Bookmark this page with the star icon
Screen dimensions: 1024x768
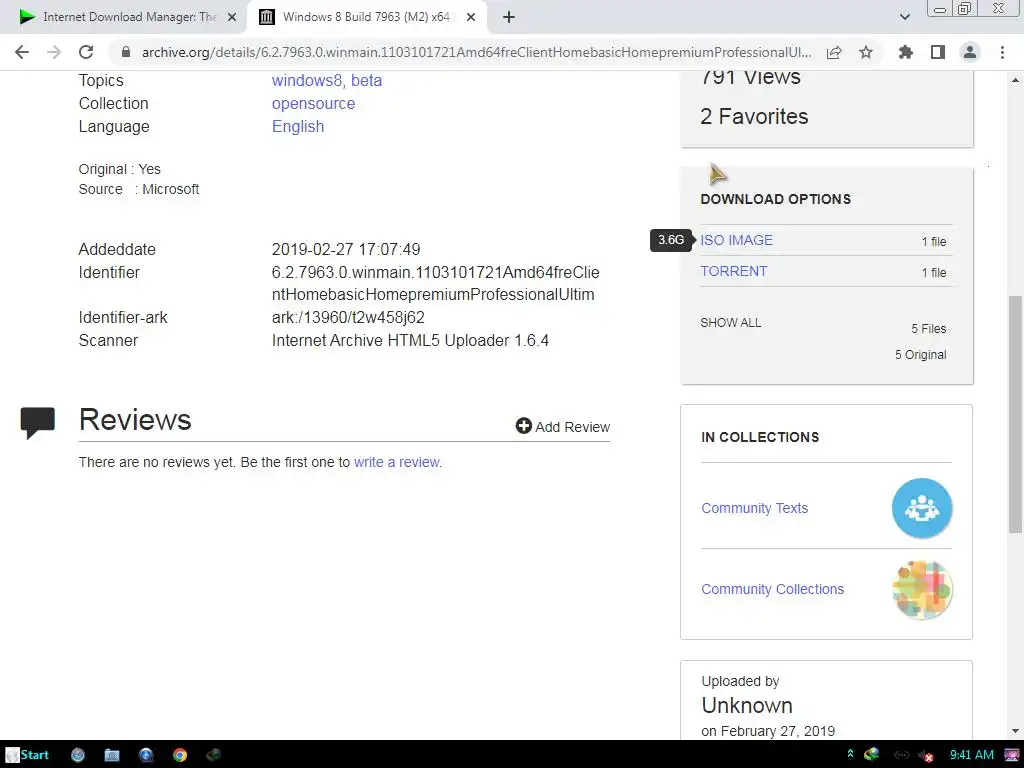866,52
